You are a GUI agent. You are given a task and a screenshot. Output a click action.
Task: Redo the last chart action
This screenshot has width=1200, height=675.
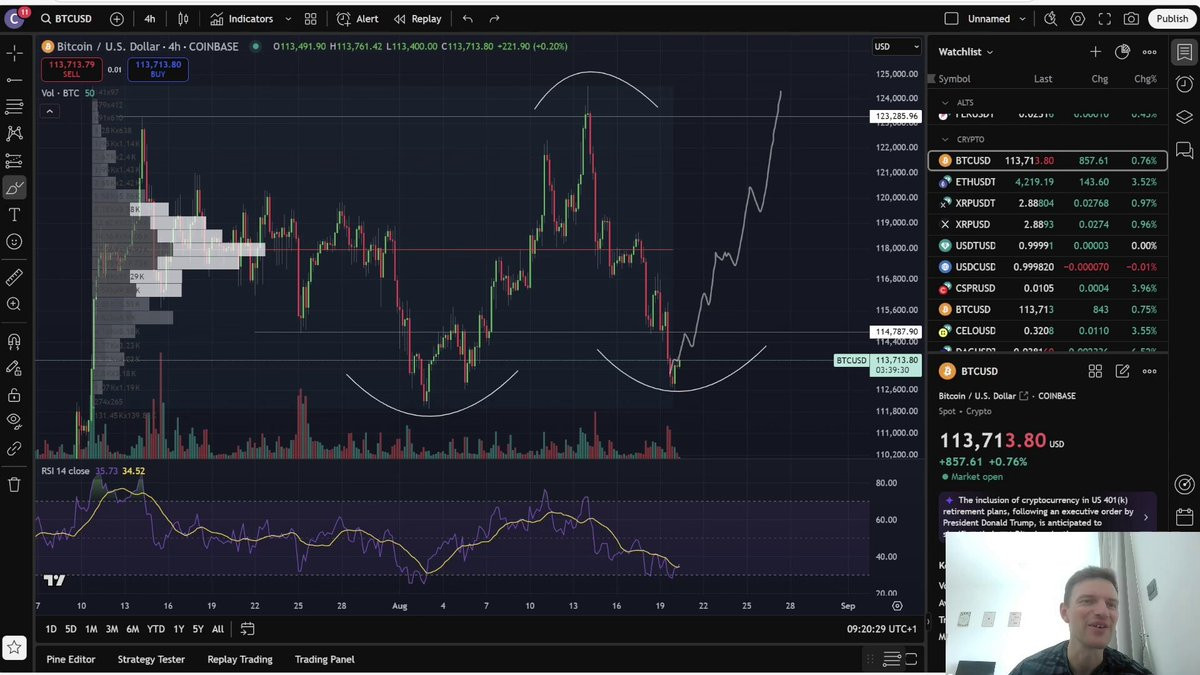tap(494, 19)
